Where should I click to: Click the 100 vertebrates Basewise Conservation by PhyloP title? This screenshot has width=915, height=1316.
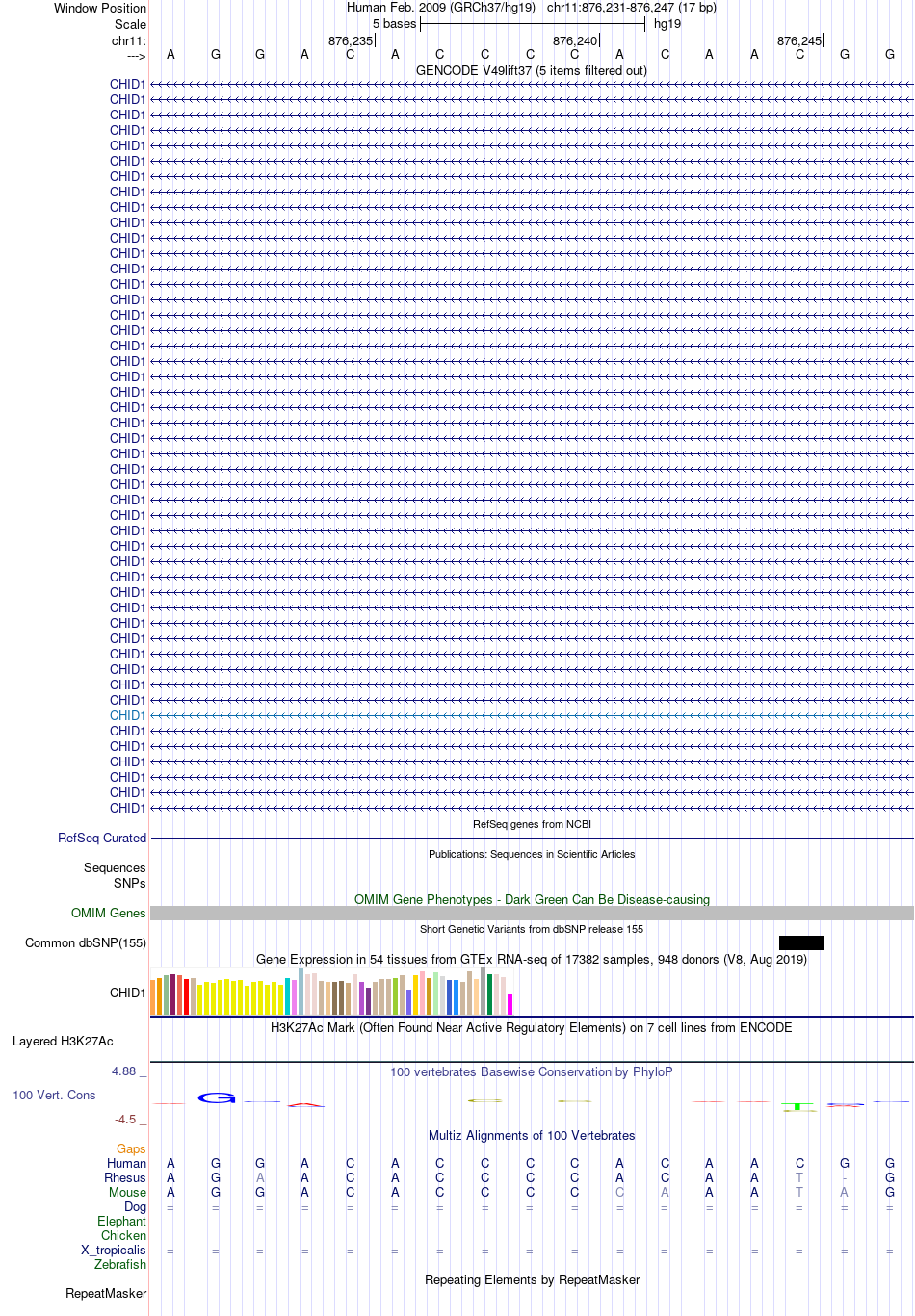(x=532, y=1071)
